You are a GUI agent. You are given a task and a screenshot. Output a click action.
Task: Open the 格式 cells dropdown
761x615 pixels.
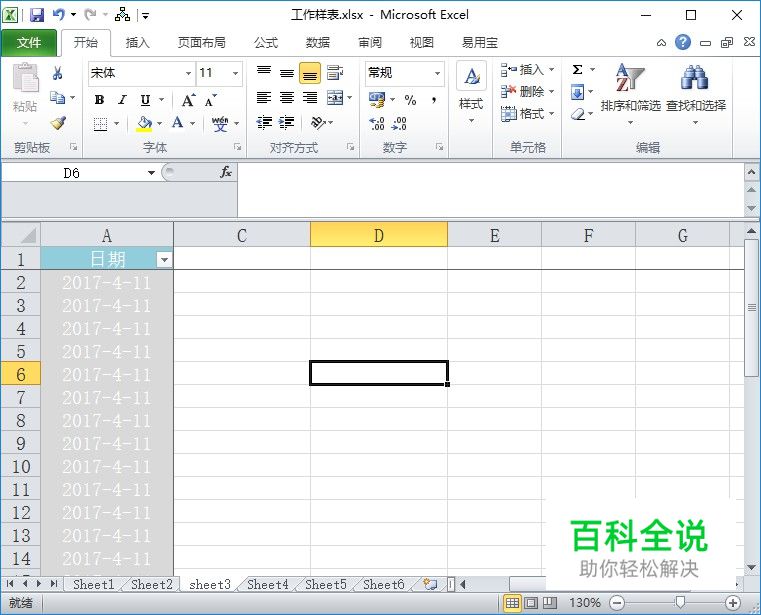pyautogui.click(x=528, y=114)
